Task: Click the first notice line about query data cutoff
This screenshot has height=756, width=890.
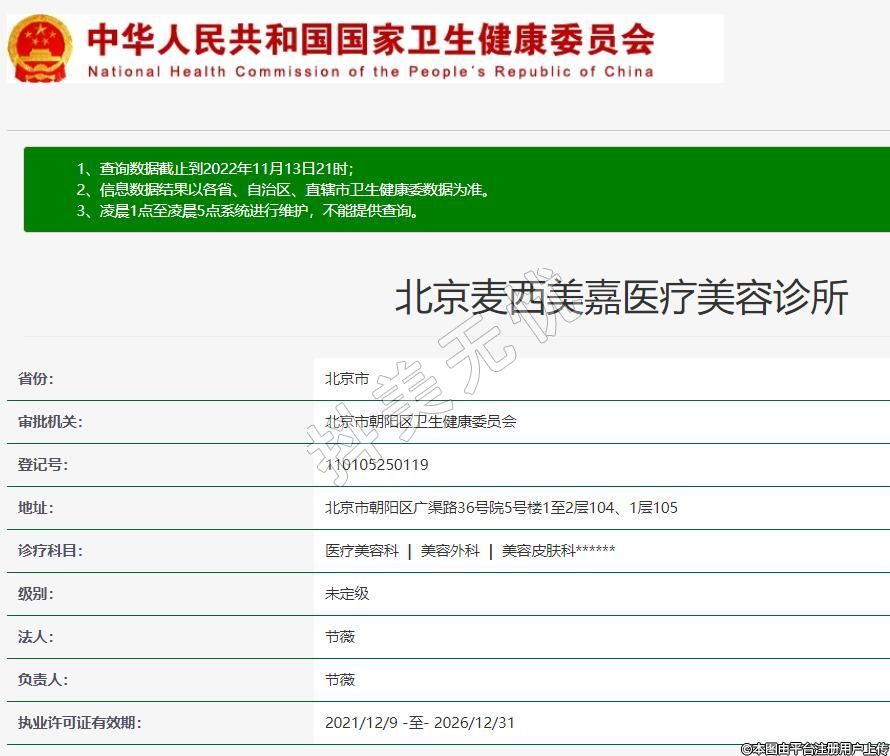Action: coord(215,168)
